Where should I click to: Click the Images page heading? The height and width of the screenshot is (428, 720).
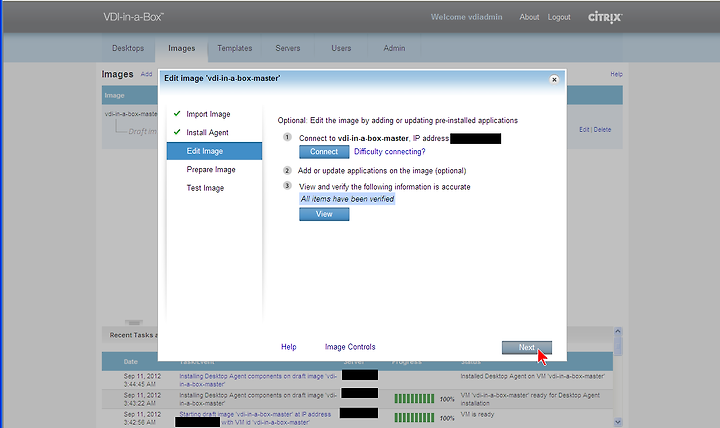click(x=117, y=74)
